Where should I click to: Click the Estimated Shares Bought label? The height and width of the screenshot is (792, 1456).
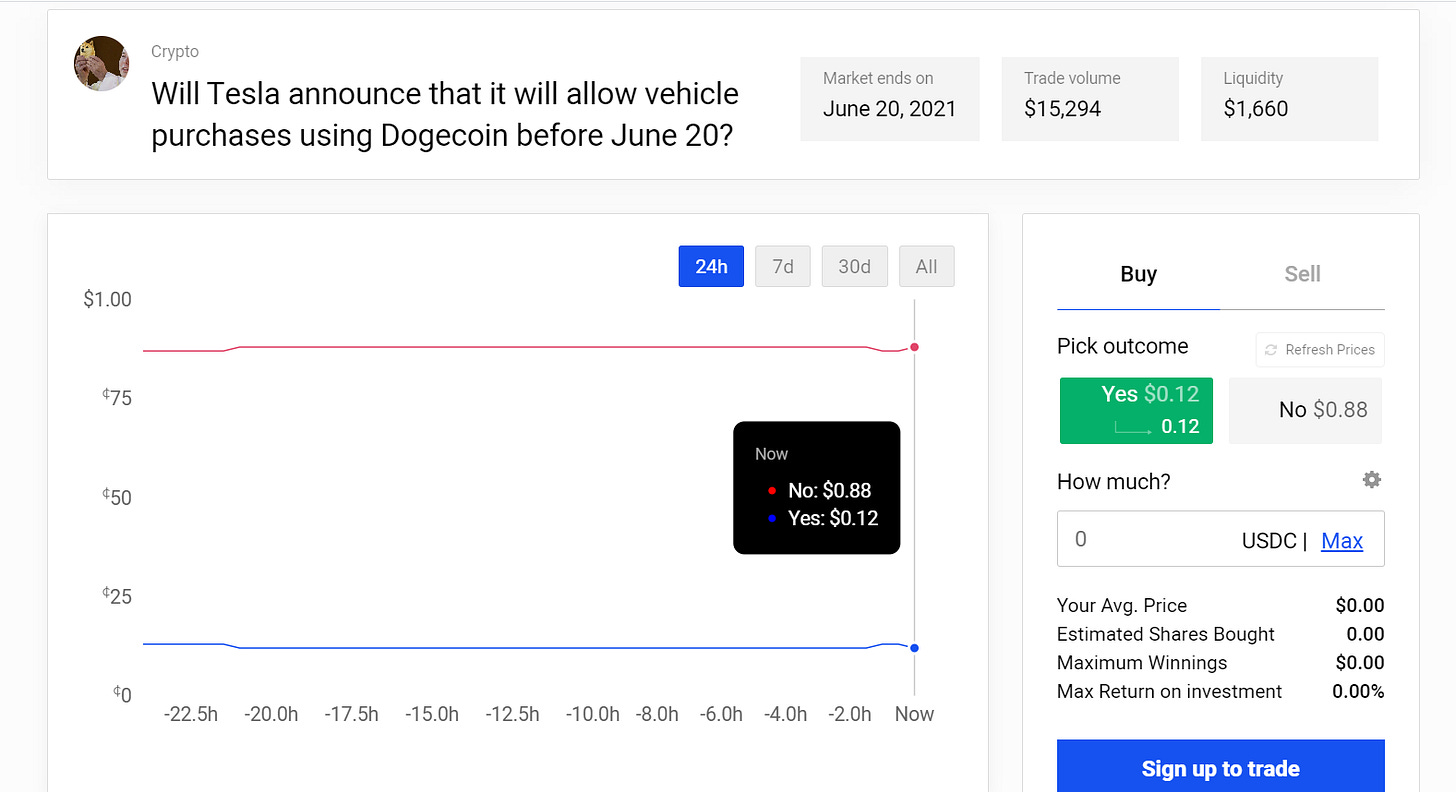coord(1166,634)
